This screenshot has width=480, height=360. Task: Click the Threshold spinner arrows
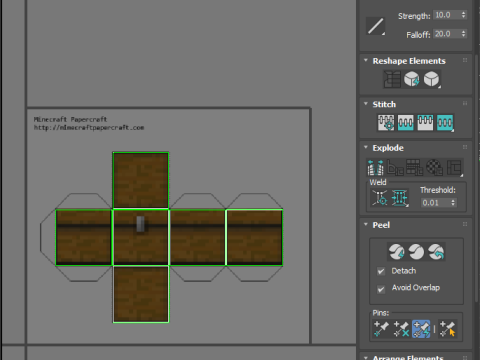(x=453, y=203)
